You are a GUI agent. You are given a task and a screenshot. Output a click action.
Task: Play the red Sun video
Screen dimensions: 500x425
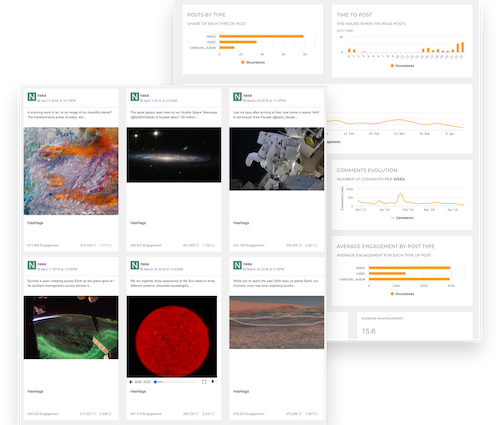[131, 382]
